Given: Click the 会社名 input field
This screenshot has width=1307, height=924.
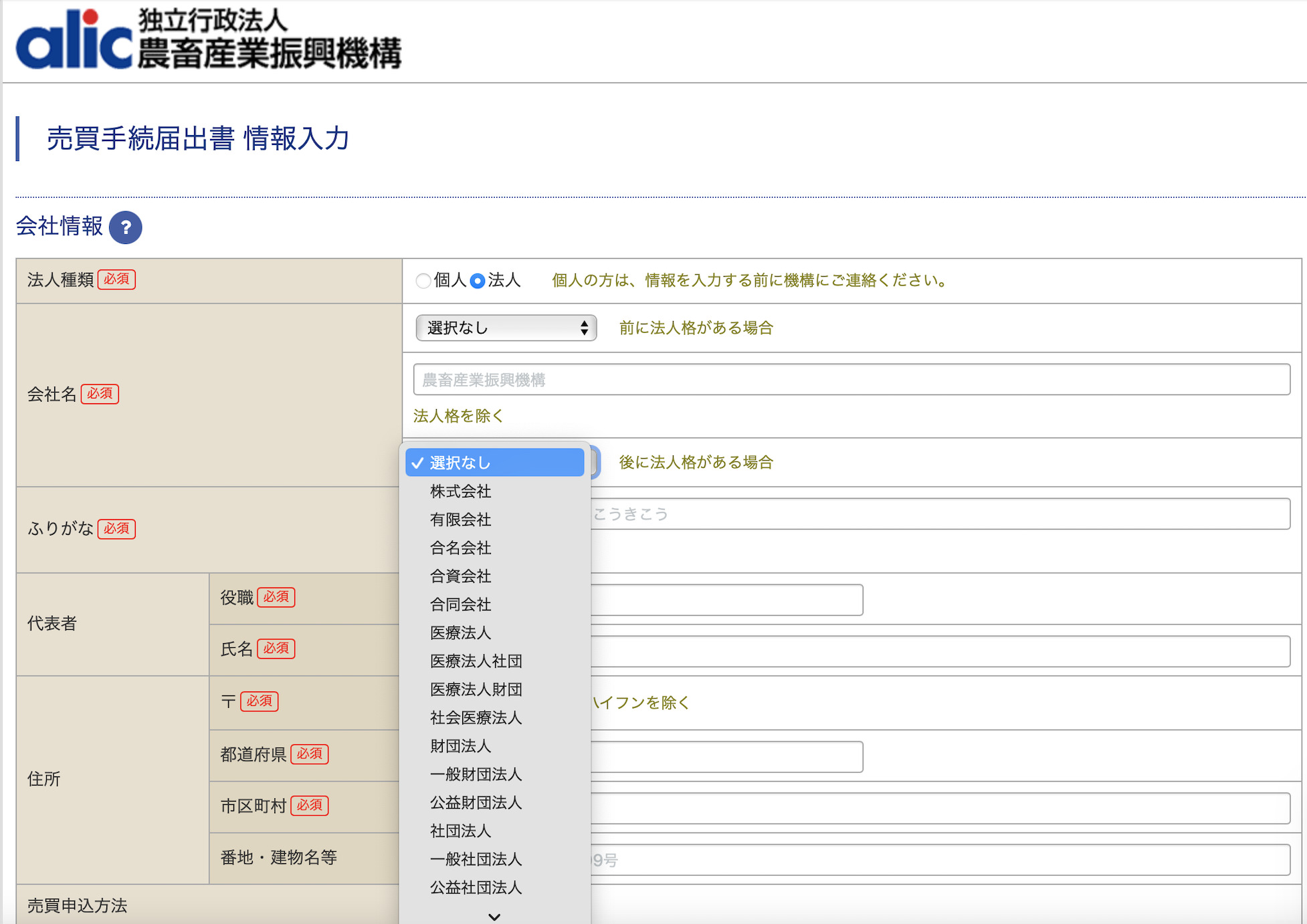Looking at the screenshot, I should point(851,380).
